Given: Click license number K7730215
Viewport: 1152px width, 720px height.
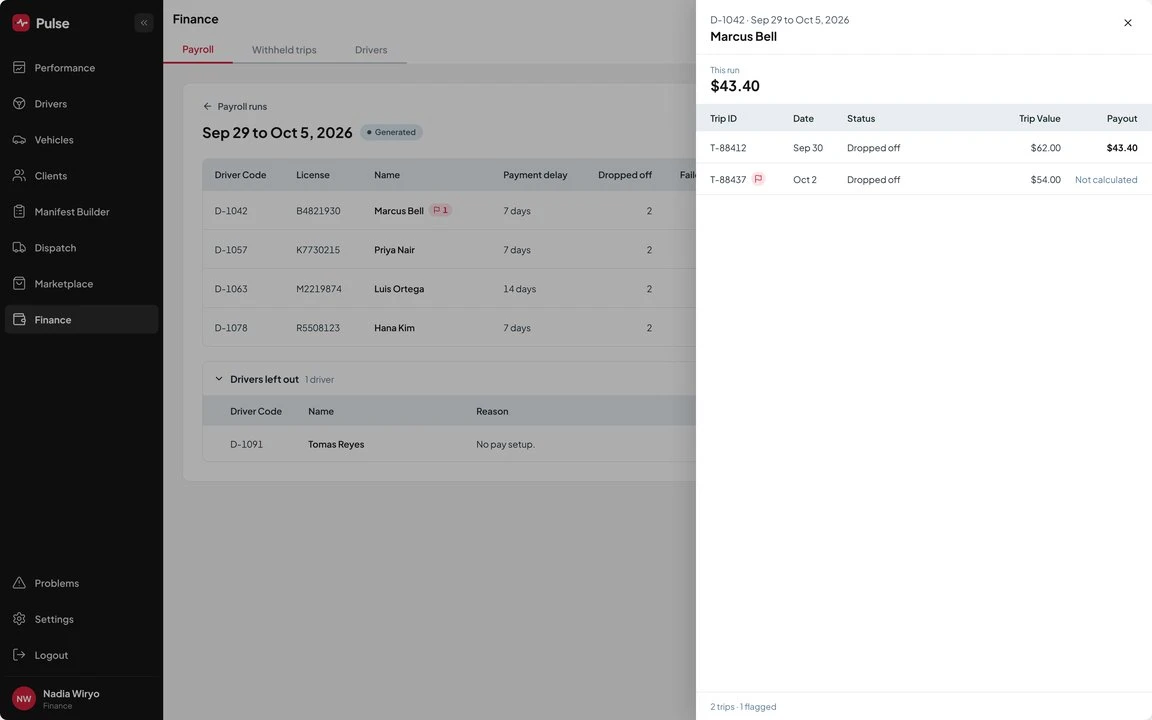Looking at the screenshot, I should pos(318,250).
